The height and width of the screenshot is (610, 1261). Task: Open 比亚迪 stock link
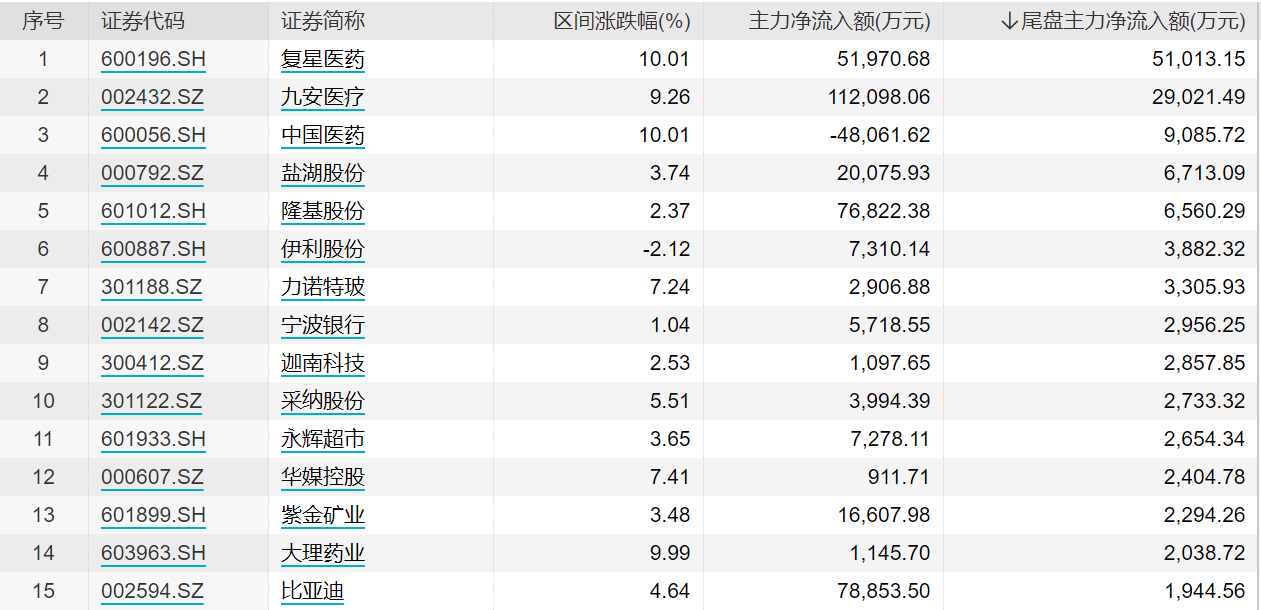[x=312, y=591]
